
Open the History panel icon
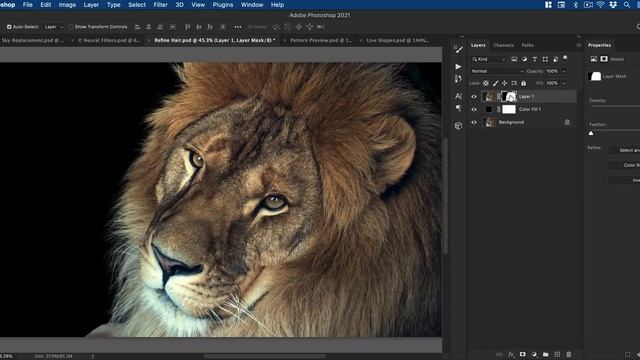click(x=458, y=79)
